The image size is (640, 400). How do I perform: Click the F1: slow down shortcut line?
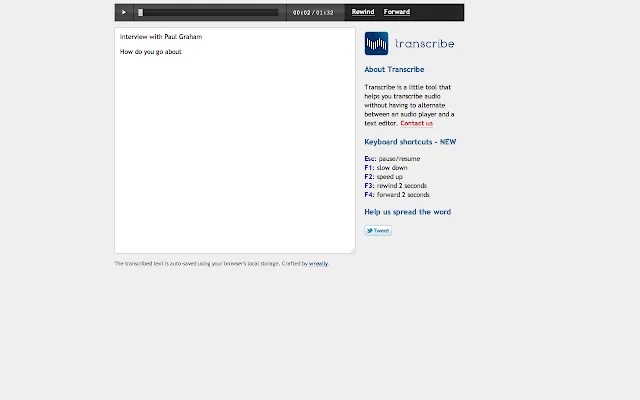386,168
